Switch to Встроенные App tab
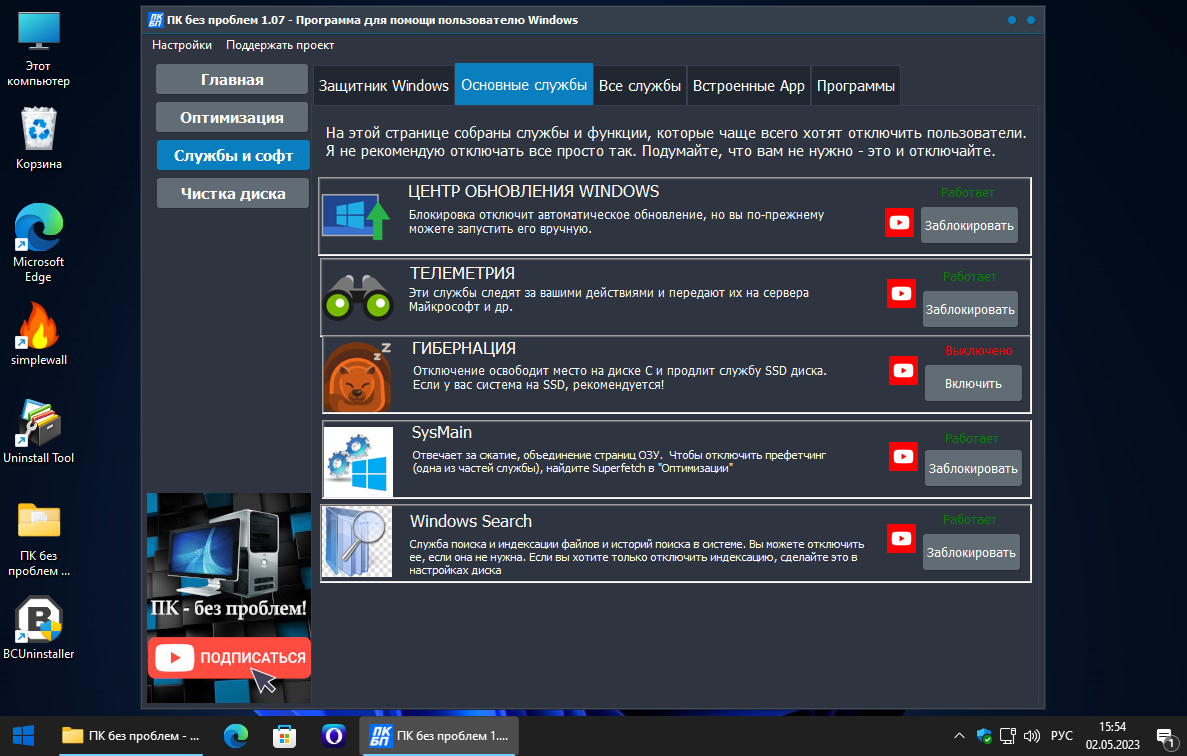Screen dimensions: 1187x756 coord(749,86)
